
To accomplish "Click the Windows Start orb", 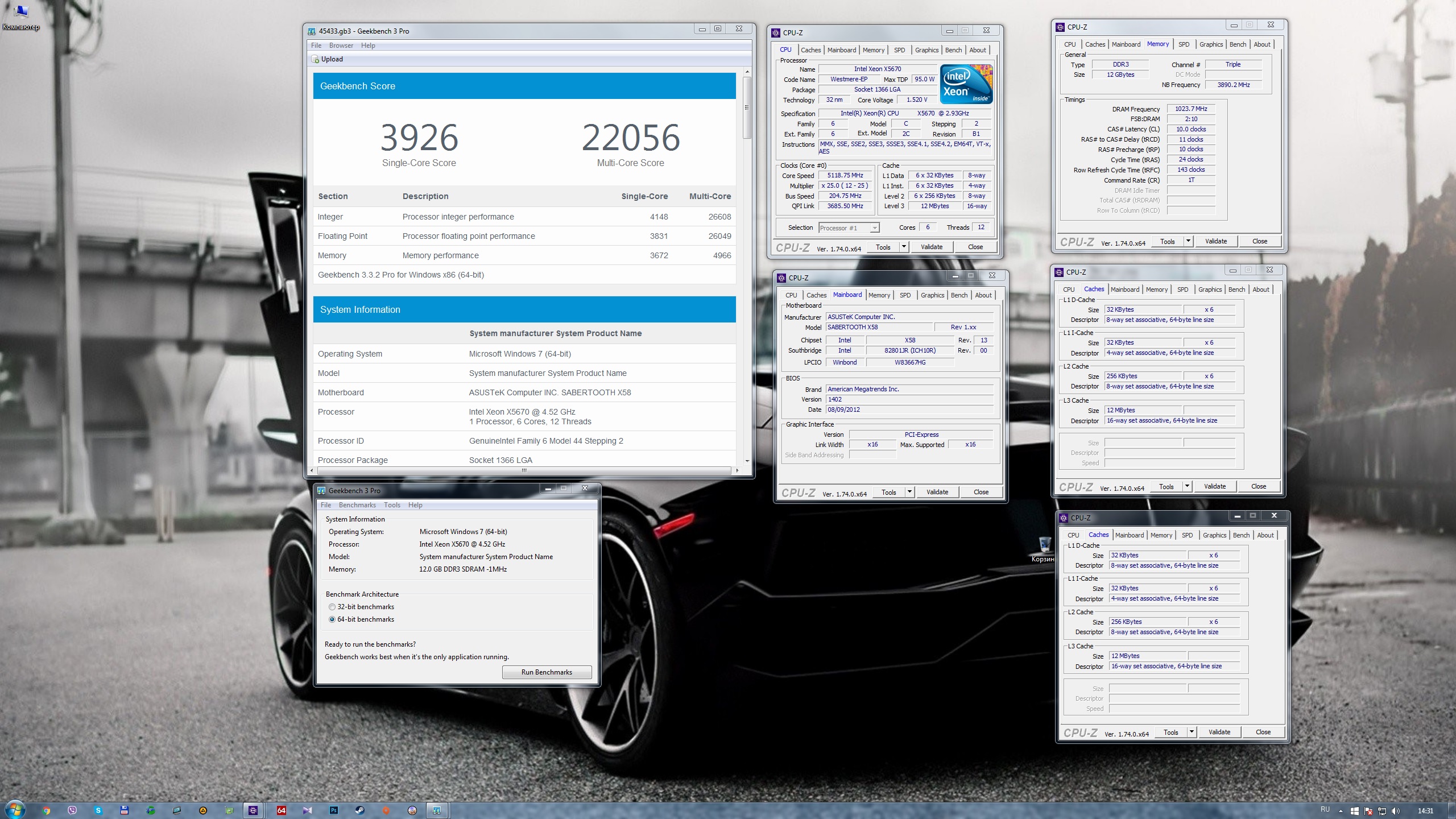I will [15, 810].
